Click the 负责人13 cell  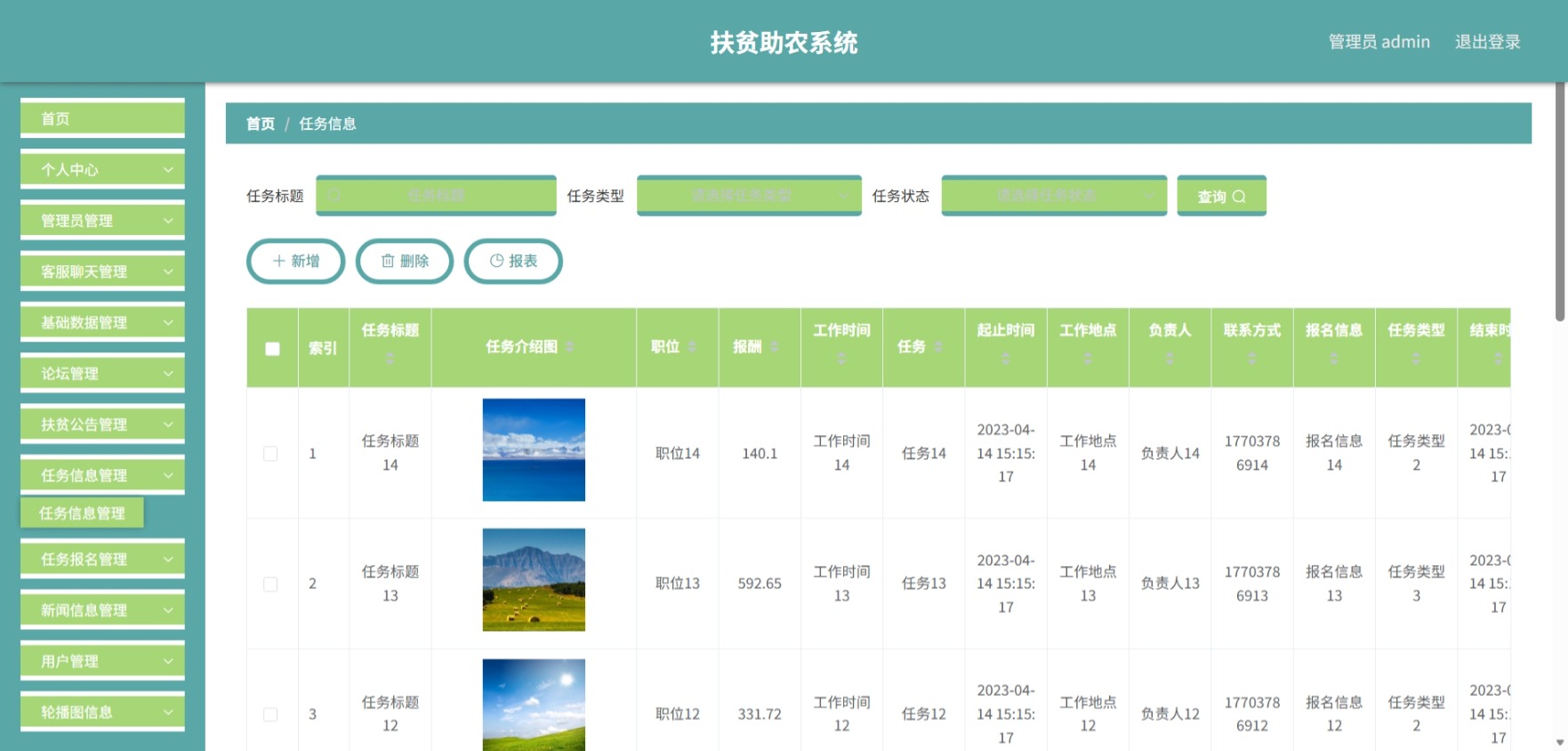coord(1170,584)
